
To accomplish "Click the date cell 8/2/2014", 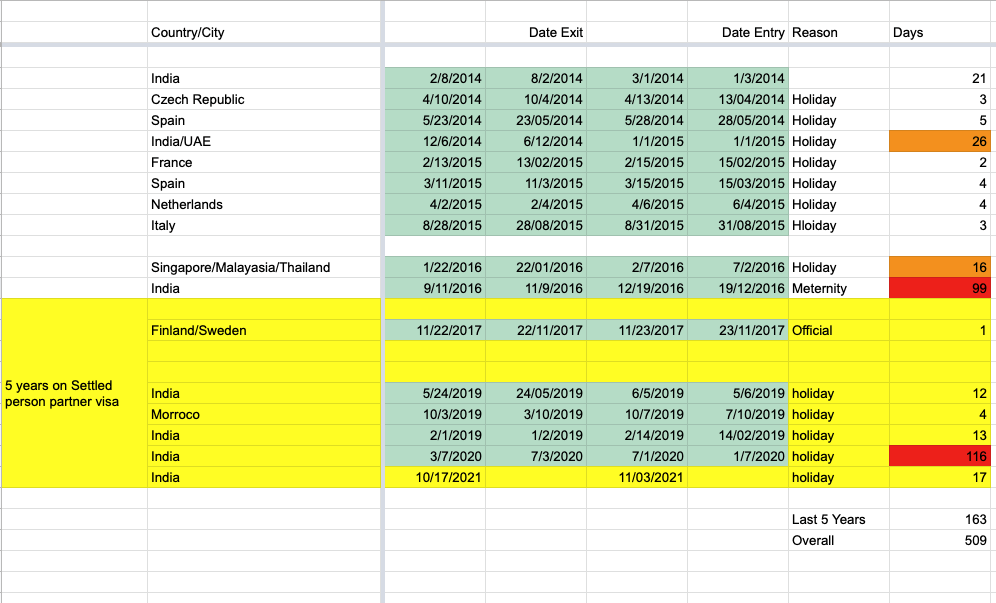I will click(536, 78).
